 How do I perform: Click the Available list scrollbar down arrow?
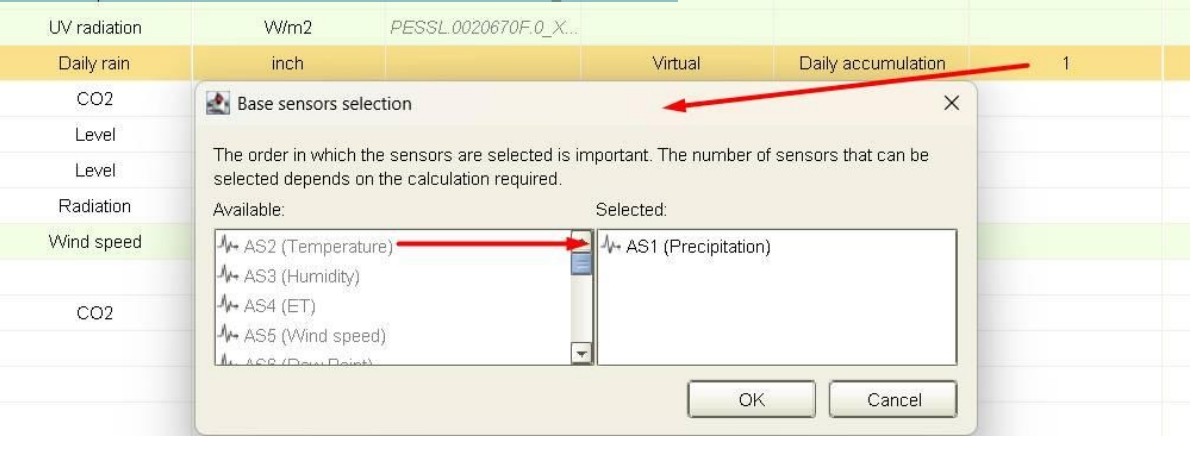pyautogui.click(x=582, y=353)
